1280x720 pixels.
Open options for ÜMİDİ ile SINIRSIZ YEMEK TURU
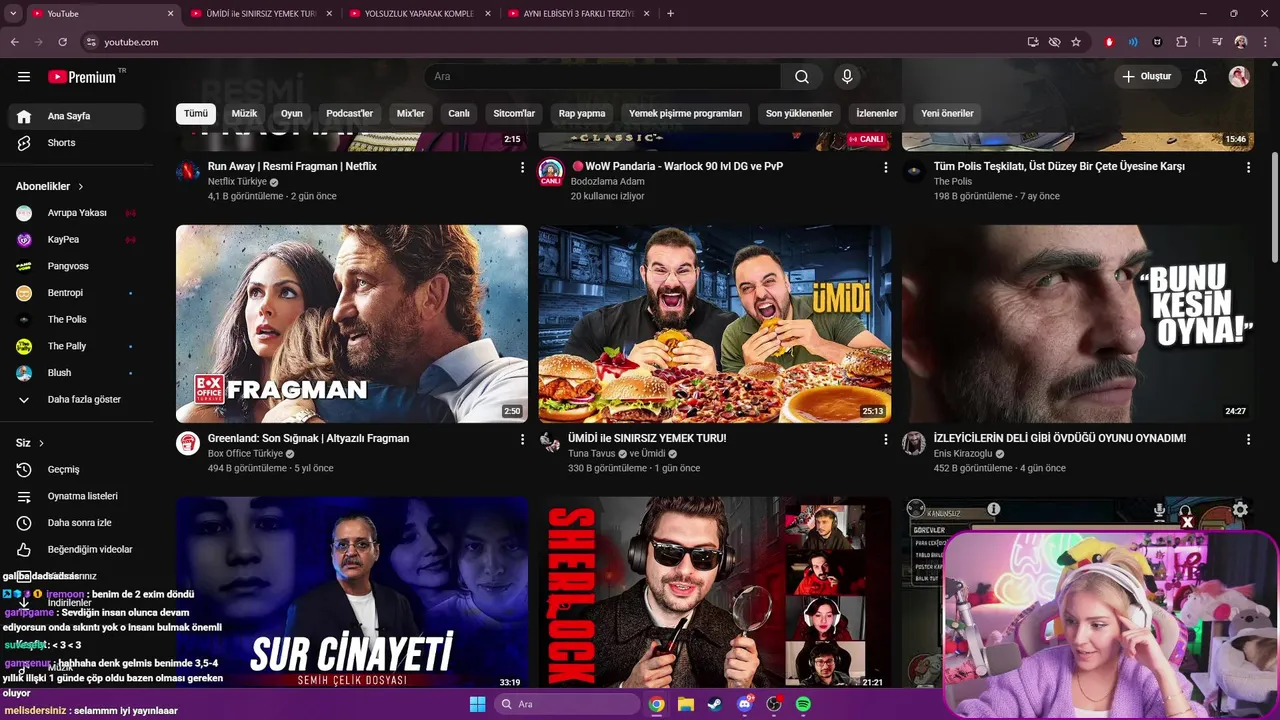(x=885, y=439)
